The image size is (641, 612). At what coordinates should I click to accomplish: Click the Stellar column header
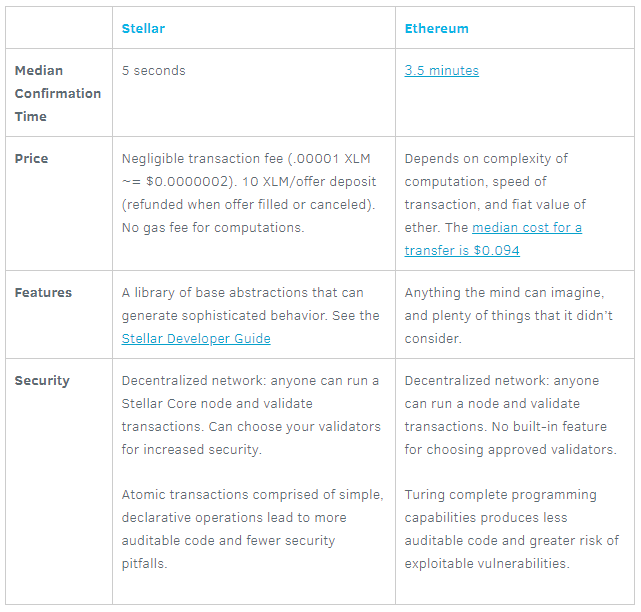coord(143,29)
